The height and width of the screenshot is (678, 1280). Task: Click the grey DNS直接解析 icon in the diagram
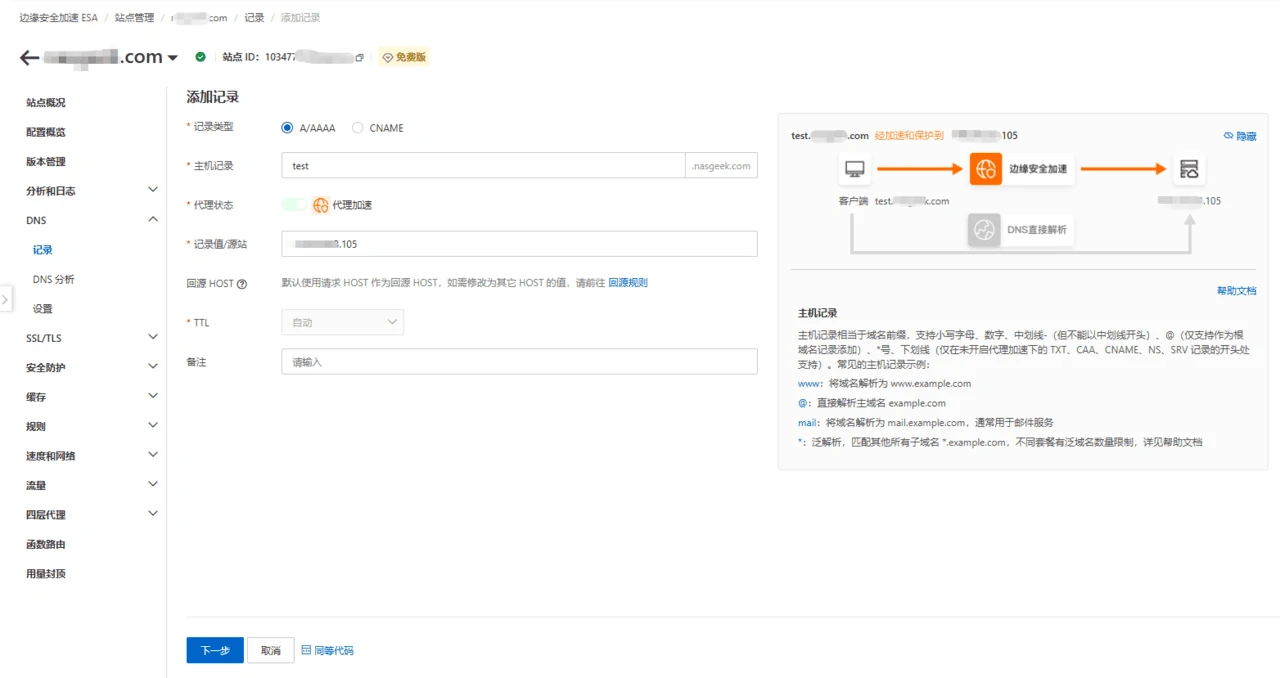(984, 230)
